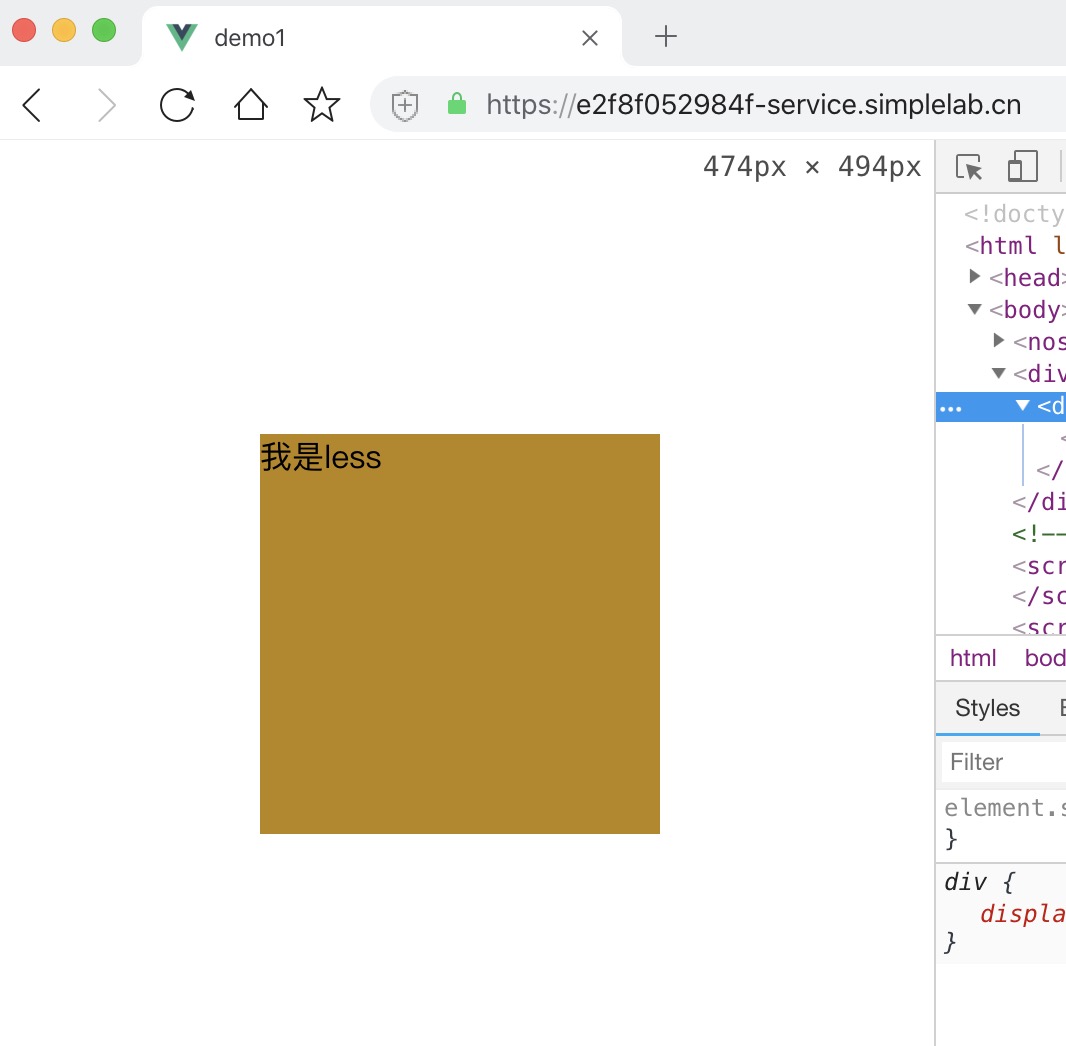Select the closing /di tag line
The width and height of the screenshot is (1066, 1046).
coord(1038,502)
